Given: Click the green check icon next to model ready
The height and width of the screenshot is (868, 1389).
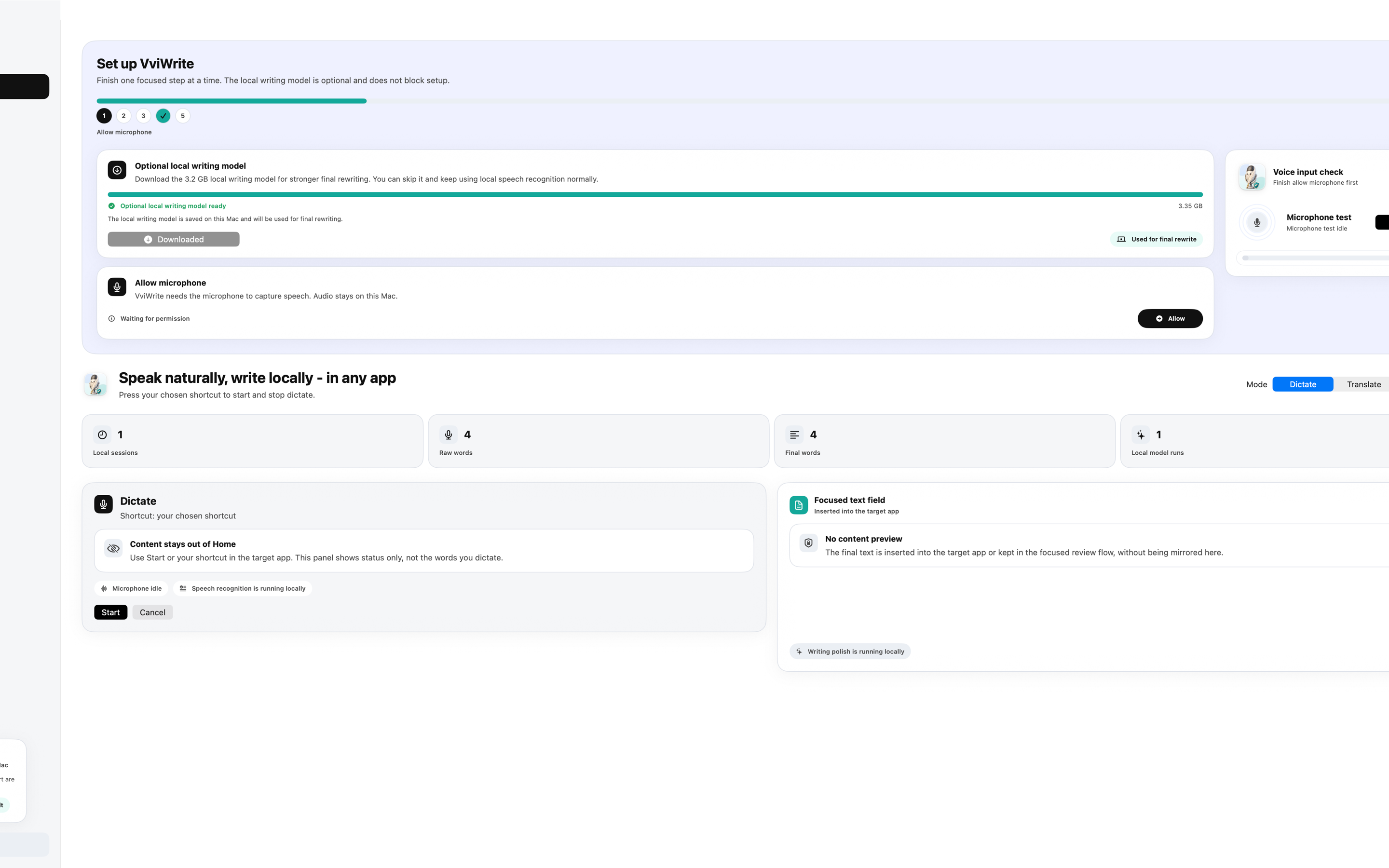Looking at the screenshot, I should pyautogui.click(x=111, y=206).
